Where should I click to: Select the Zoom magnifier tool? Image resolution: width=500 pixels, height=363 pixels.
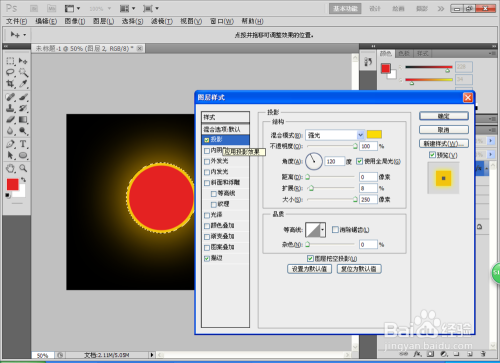click(23, 168)
